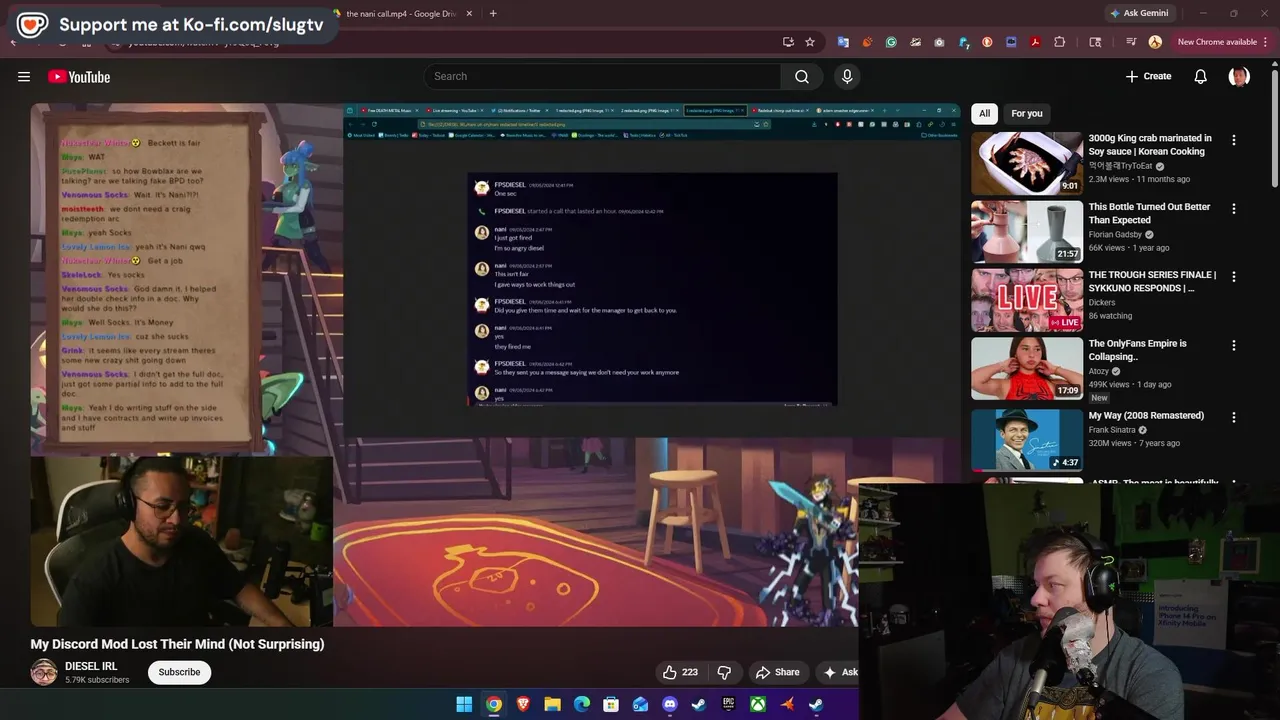This screenshot has width=1280, height=720.
Task: Click the search magnifier button
Action: click(x=802, y=76)
